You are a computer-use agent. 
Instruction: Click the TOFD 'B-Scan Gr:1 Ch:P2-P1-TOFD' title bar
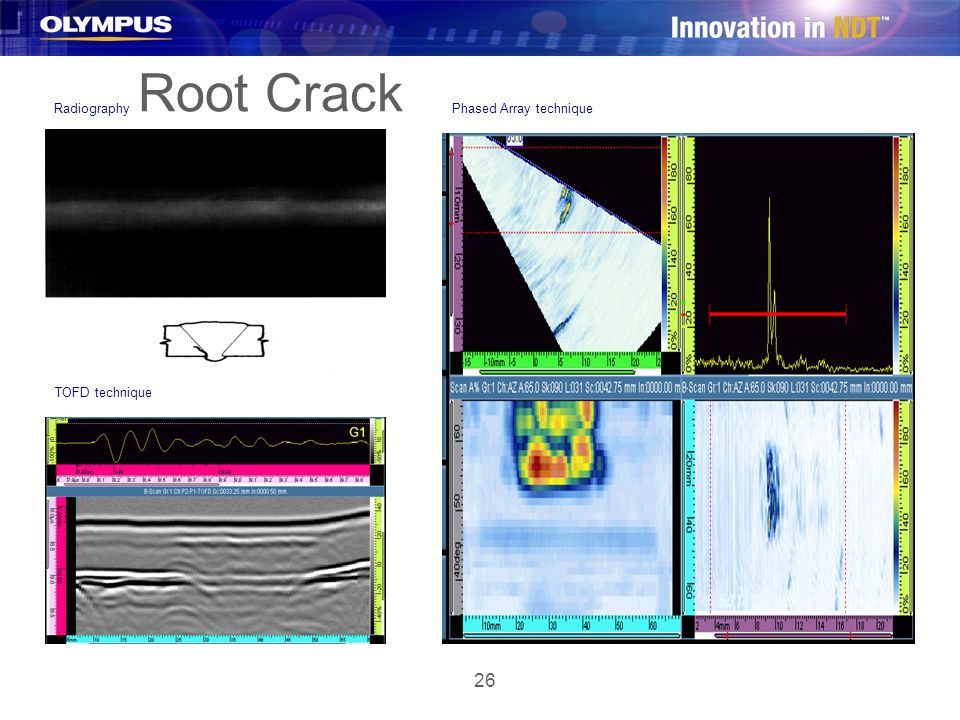click(x=215, y=491)
